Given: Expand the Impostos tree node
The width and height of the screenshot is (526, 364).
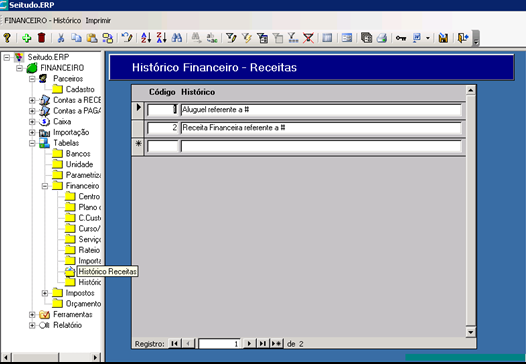Looking at the screenshot, I should click(45, 294).
